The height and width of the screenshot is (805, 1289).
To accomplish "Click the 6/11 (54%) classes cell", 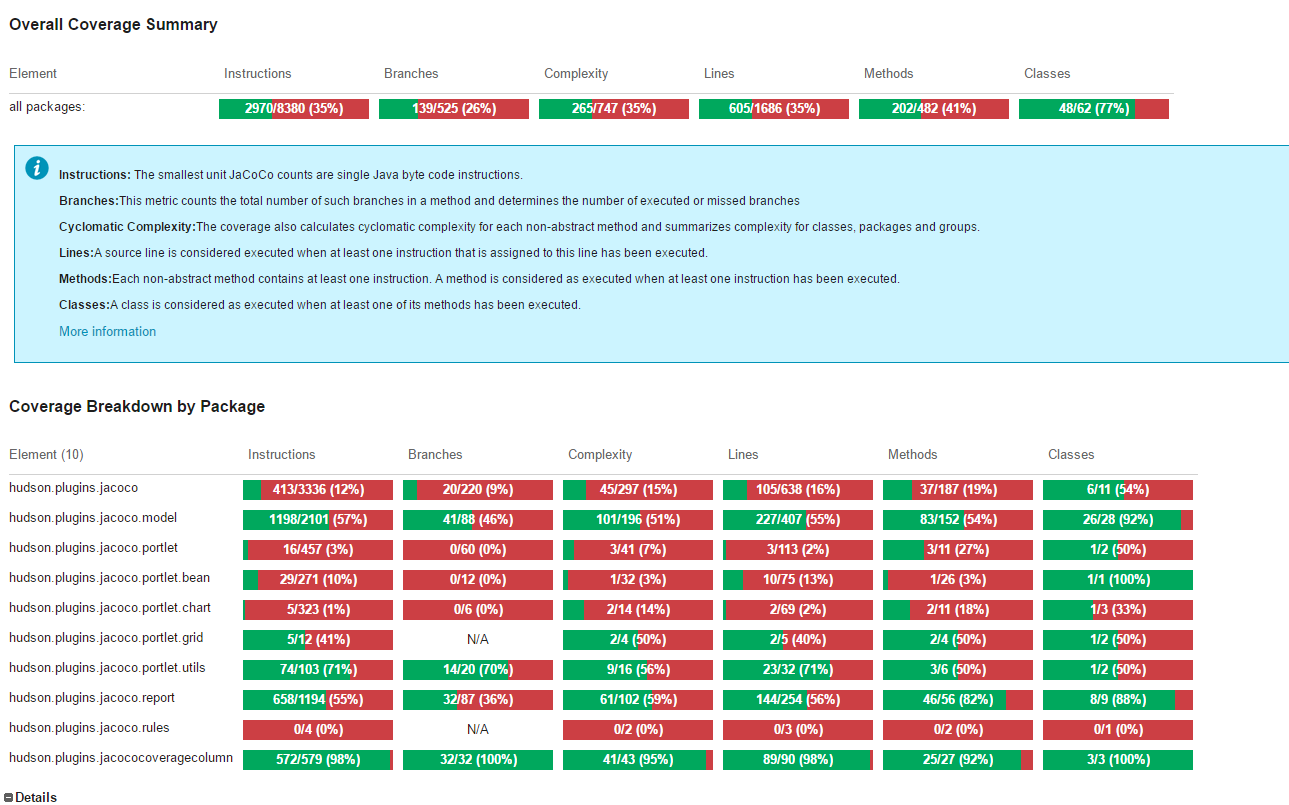I will tap(1118, 490).
